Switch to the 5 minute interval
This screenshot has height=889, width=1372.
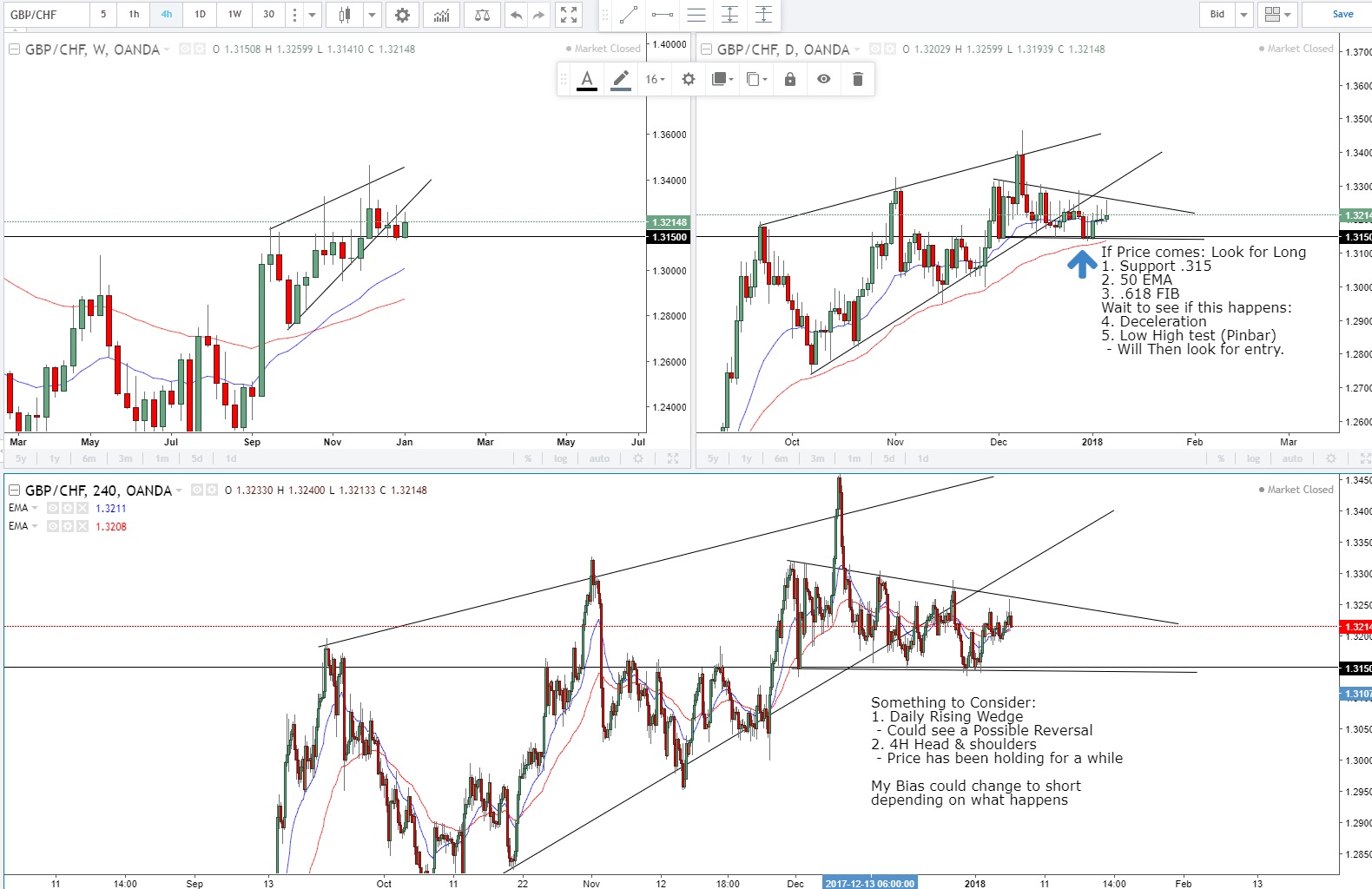103,15
